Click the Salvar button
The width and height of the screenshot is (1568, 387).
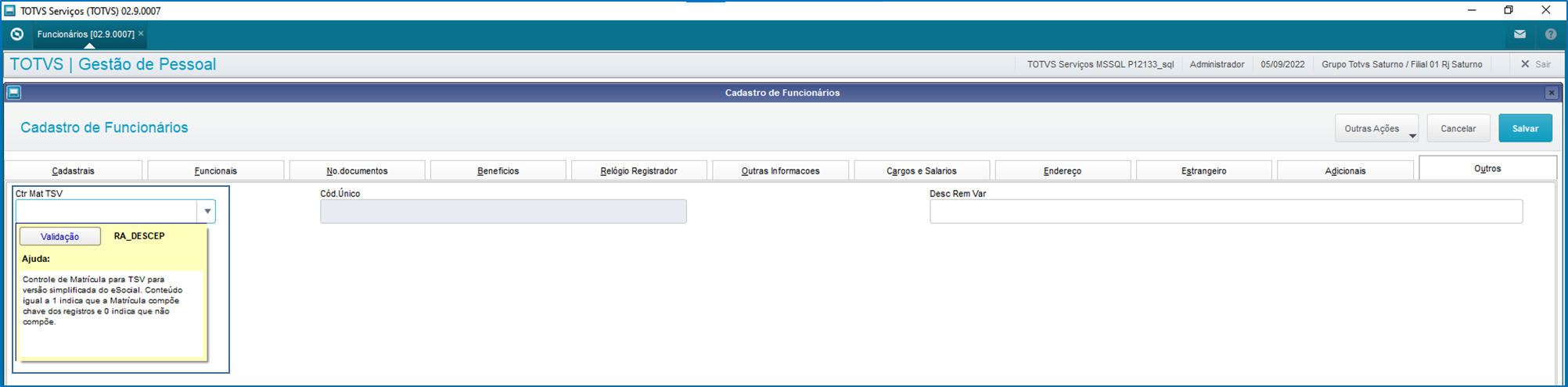(1525, 128)
